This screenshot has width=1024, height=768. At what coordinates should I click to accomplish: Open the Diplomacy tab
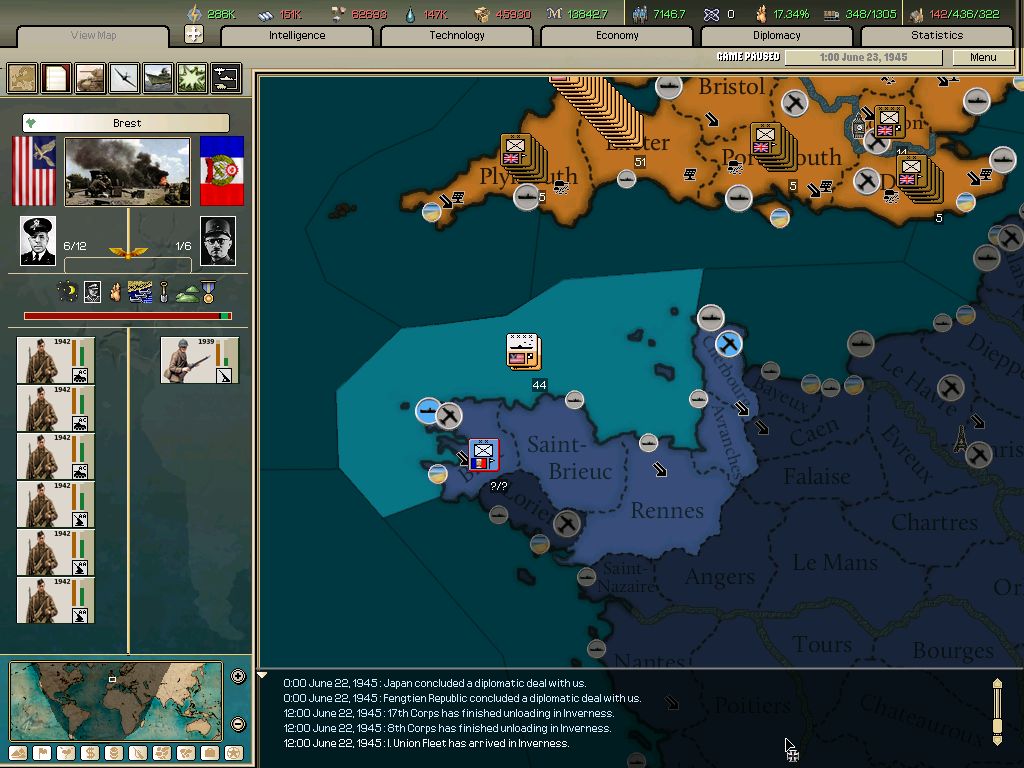(777, 35)
